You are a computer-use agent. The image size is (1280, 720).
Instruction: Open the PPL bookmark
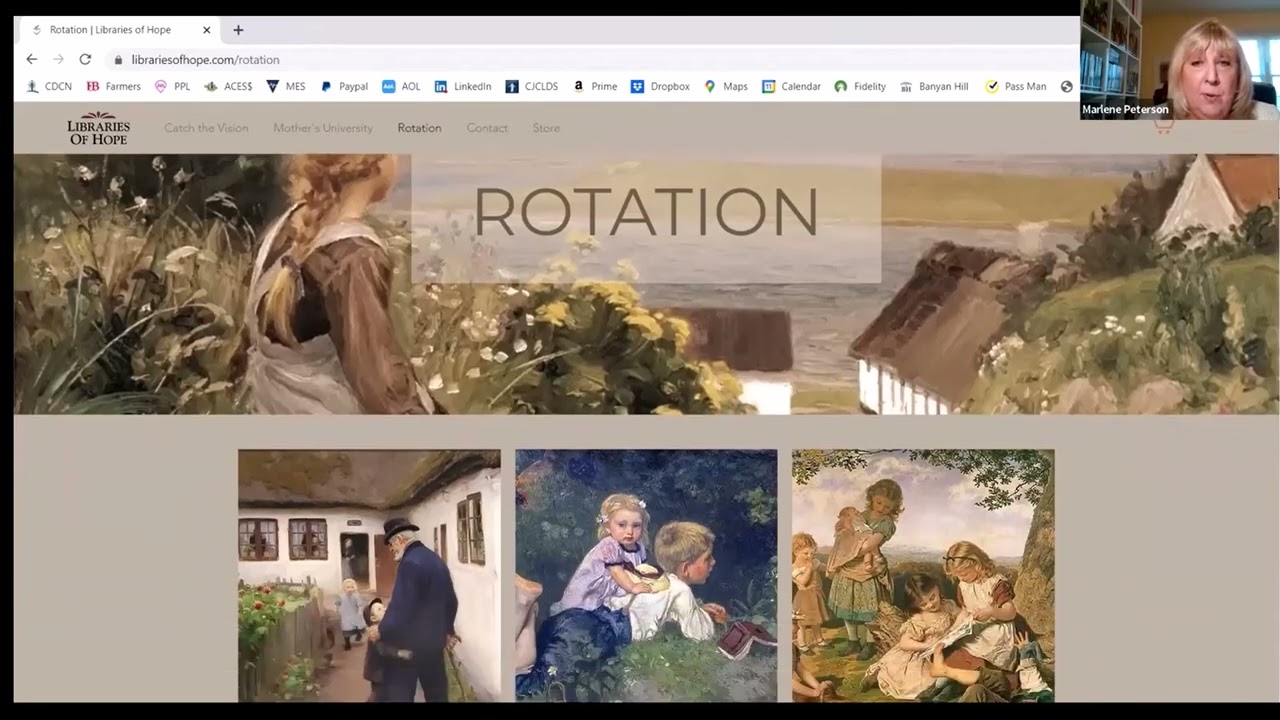coord(172,87)
